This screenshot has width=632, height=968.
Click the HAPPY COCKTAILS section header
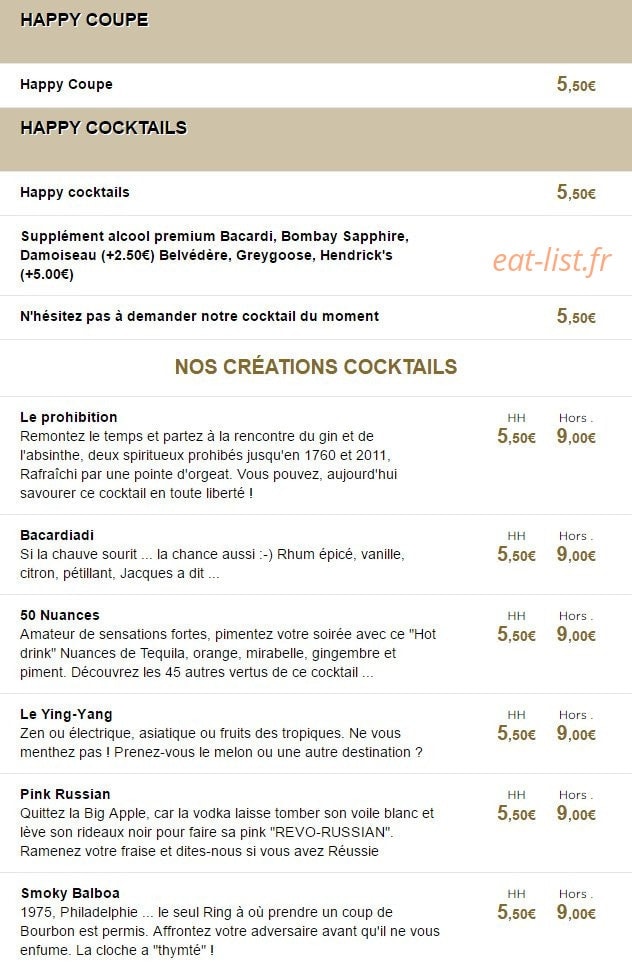tap(104, 128)
